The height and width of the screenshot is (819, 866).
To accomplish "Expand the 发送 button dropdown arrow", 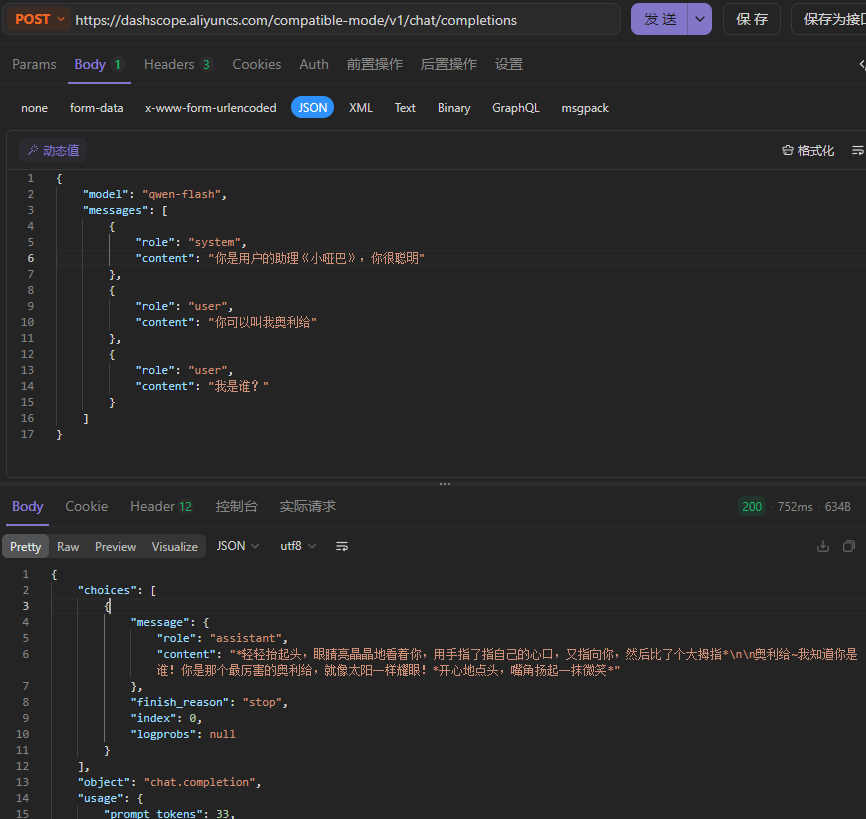I will [x=700, y=19].
